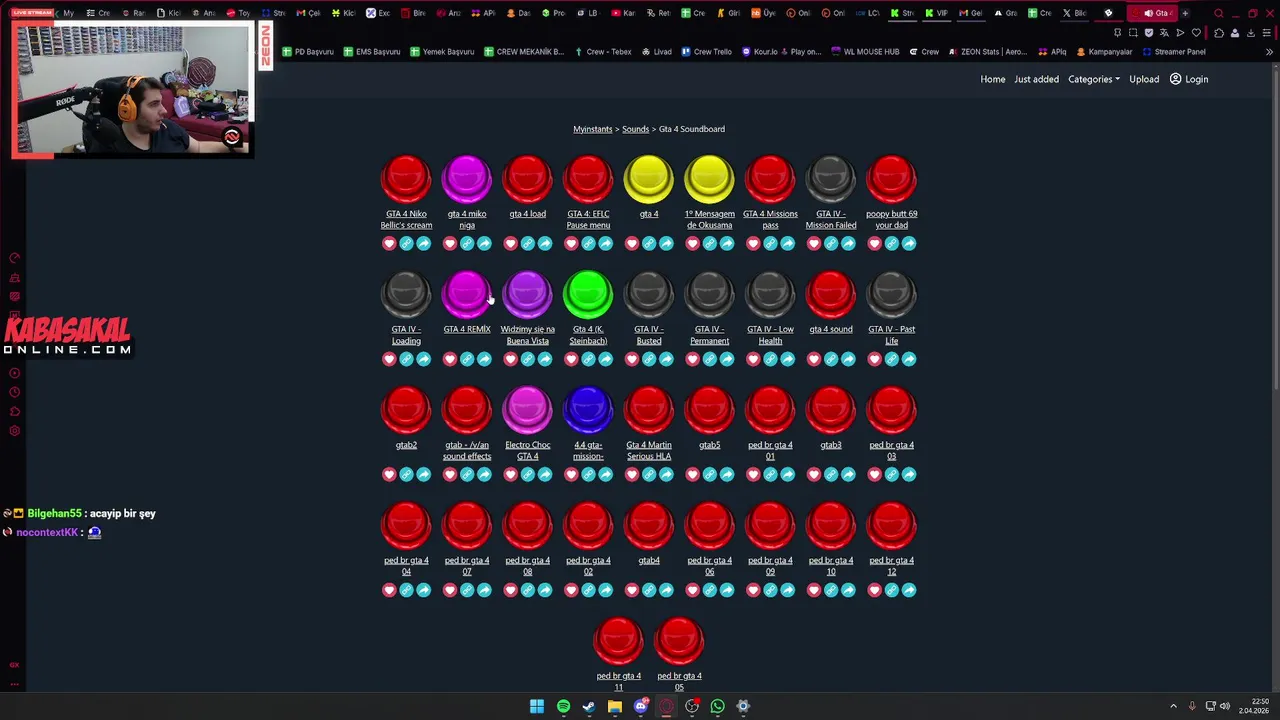This screenshot has width=1280, height=720.
Task: Share icon under 'GTA 4: EFLC Pause menu'
Action: coord(605,244)
